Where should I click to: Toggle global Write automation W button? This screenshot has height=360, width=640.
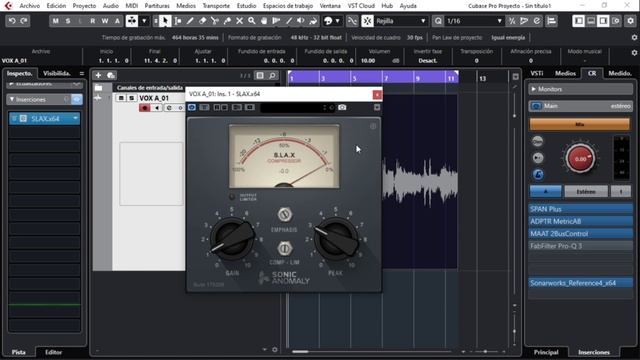pos(105,21)
